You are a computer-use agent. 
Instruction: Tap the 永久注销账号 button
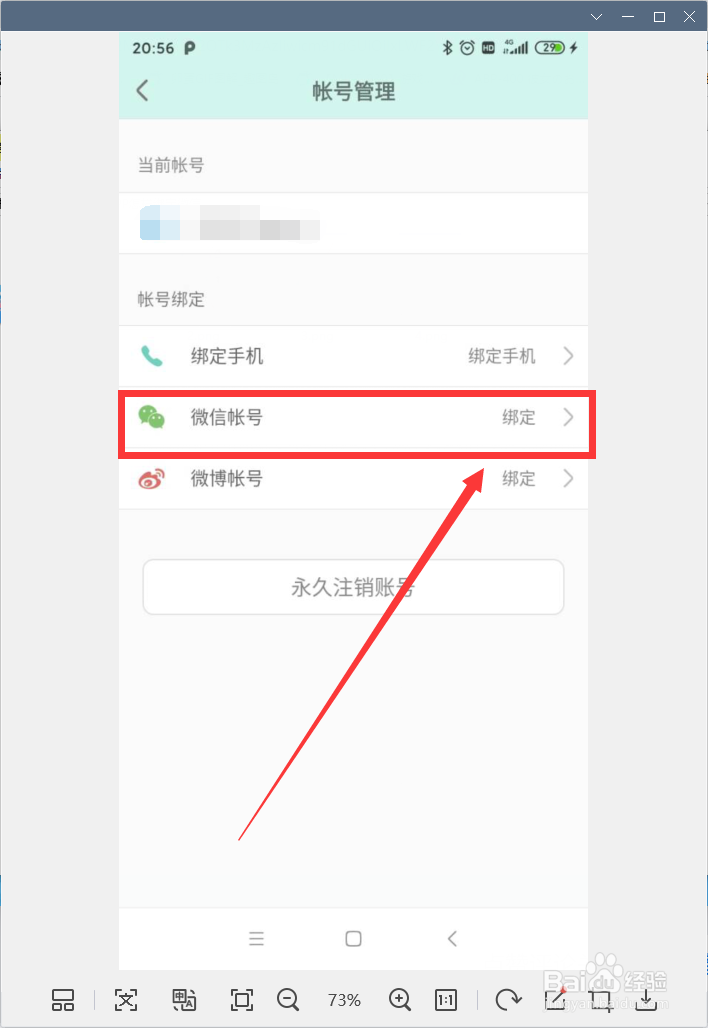pyautogui.click(x=353, y=587)
